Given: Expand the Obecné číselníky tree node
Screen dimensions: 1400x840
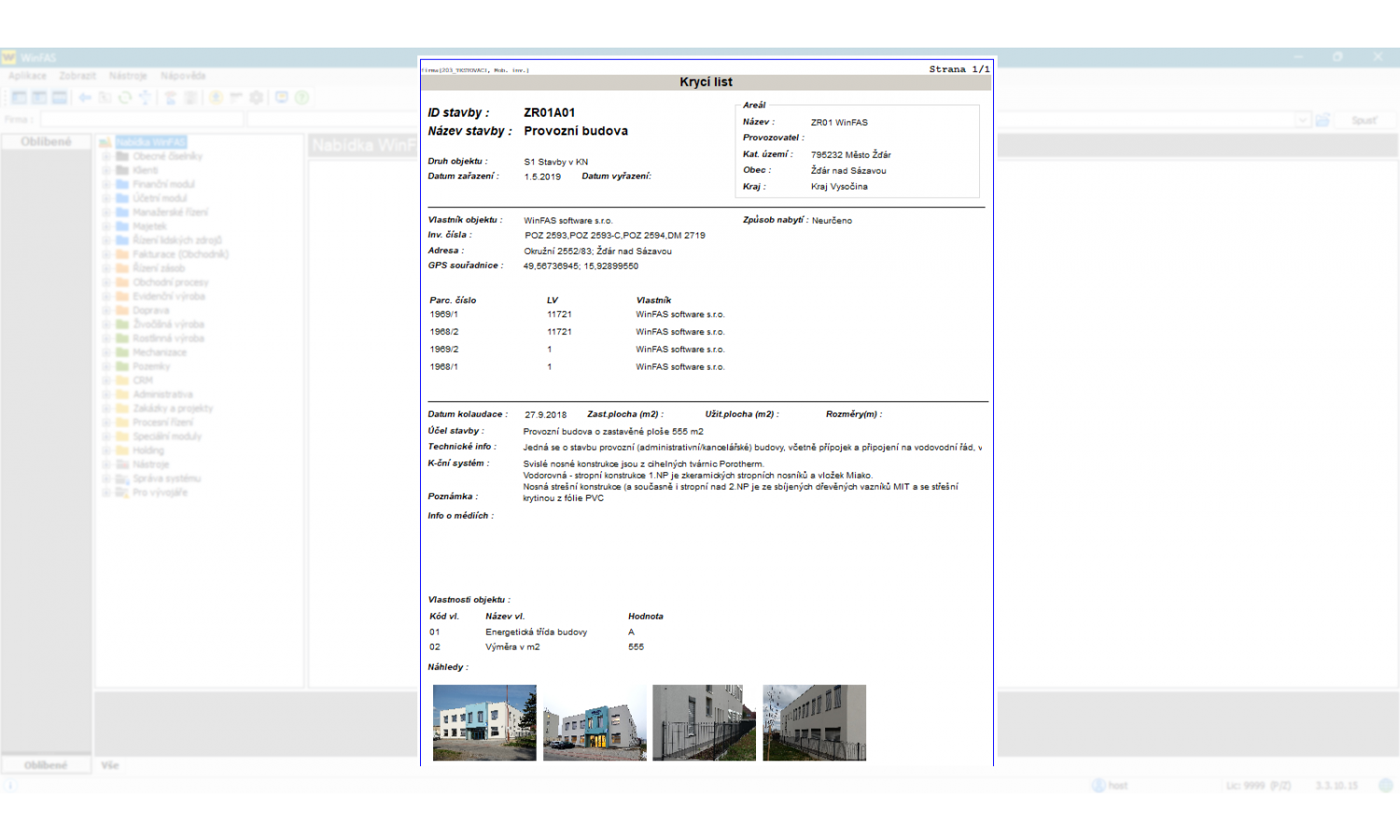Looking at the screenshot, I should tap(106, 157).
